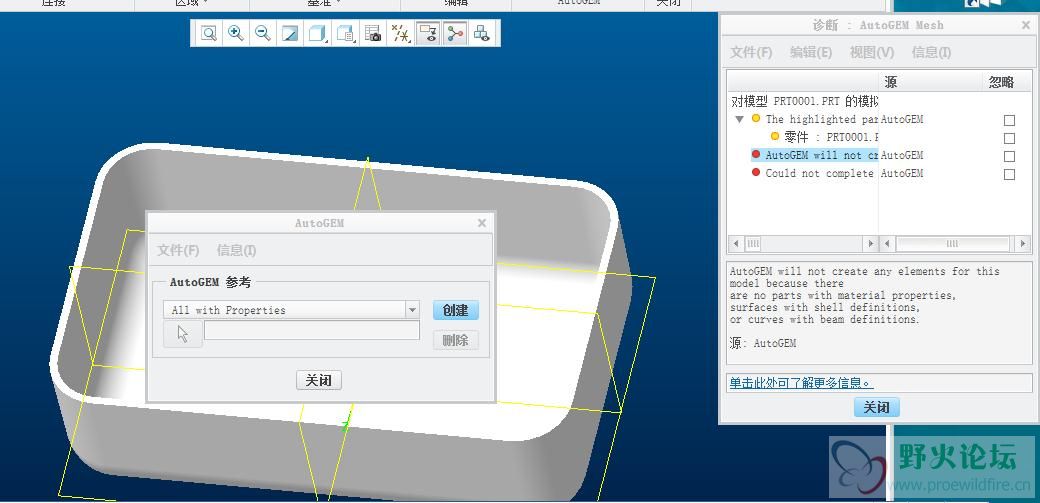Click the Repaint screen icon
This screenshot has height=503, width=1040.
tap(290, 33)
